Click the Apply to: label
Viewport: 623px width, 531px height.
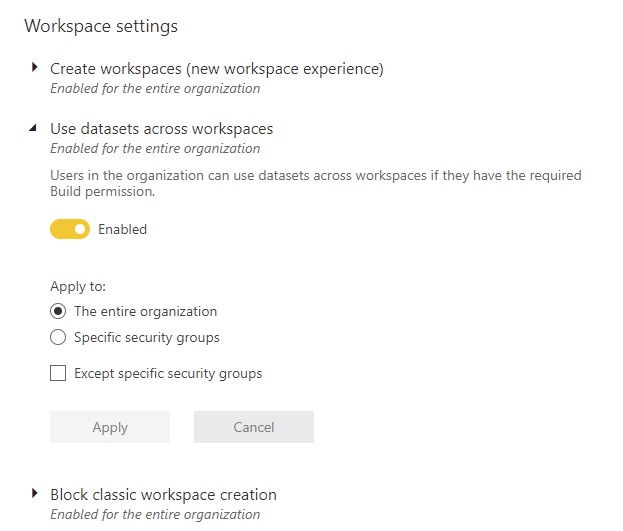pyautogui.click(x=78, y=287)
